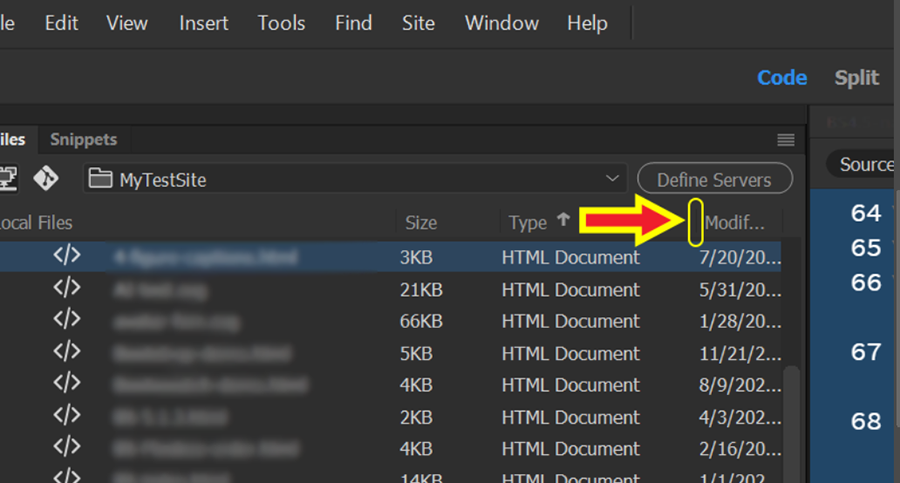Switch to Code view
The height and width of the screenshot is (483, 900).
pos(782,78)
